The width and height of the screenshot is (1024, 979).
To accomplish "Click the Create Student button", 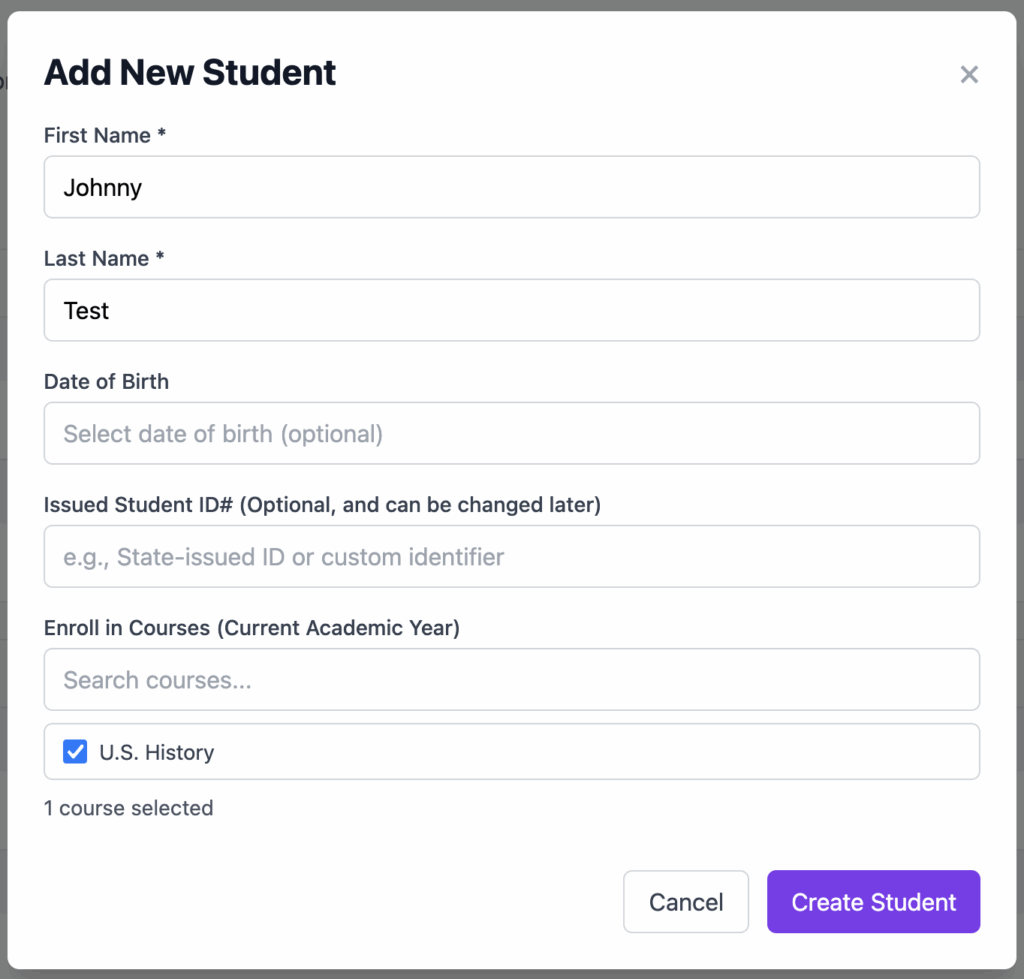I will tap(873, 902).
